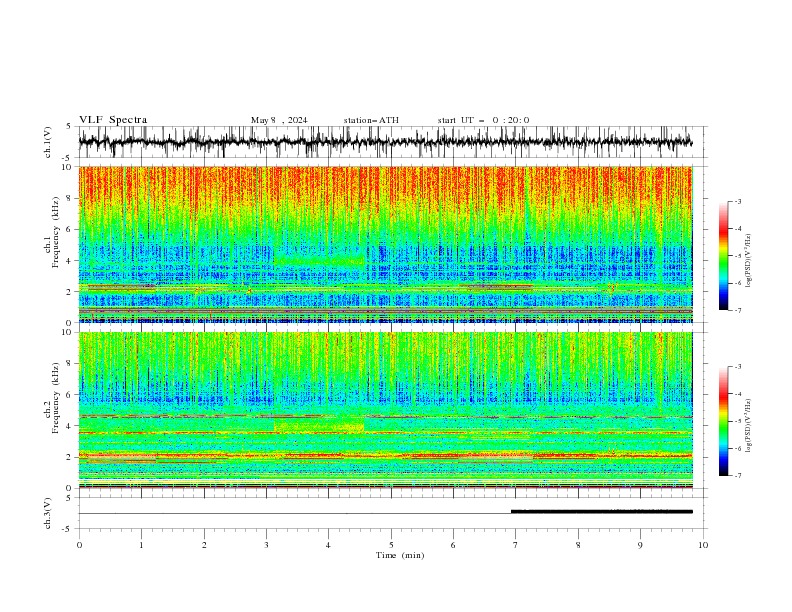
Task: Click the time axis tick label "4"
Action: click(x=329, y=545)
